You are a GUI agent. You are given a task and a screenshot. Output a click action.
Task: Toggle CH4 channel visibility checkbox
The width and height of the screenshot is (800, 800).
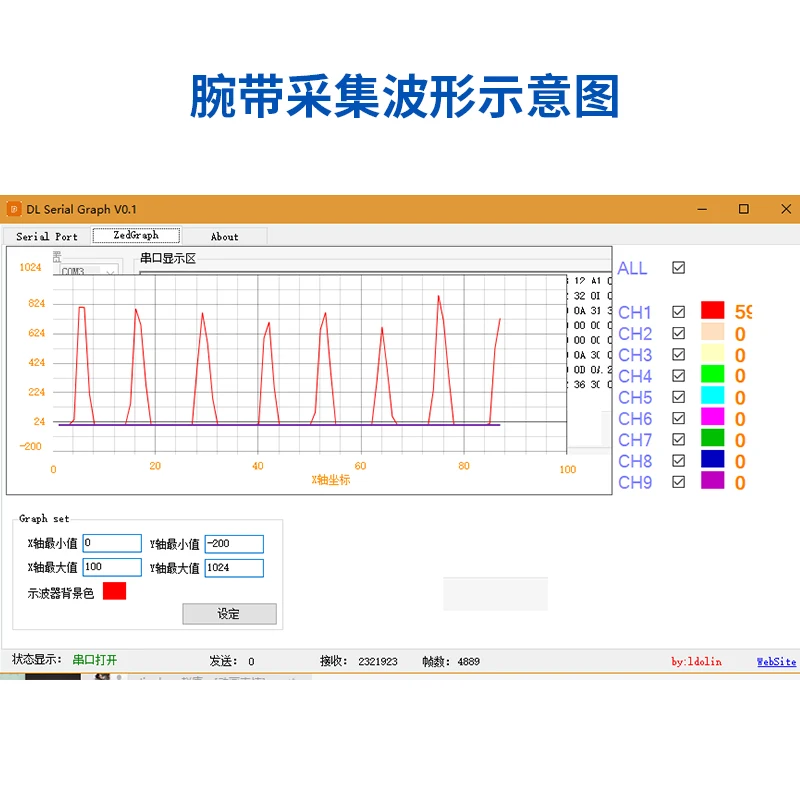[x=679, y=376]
